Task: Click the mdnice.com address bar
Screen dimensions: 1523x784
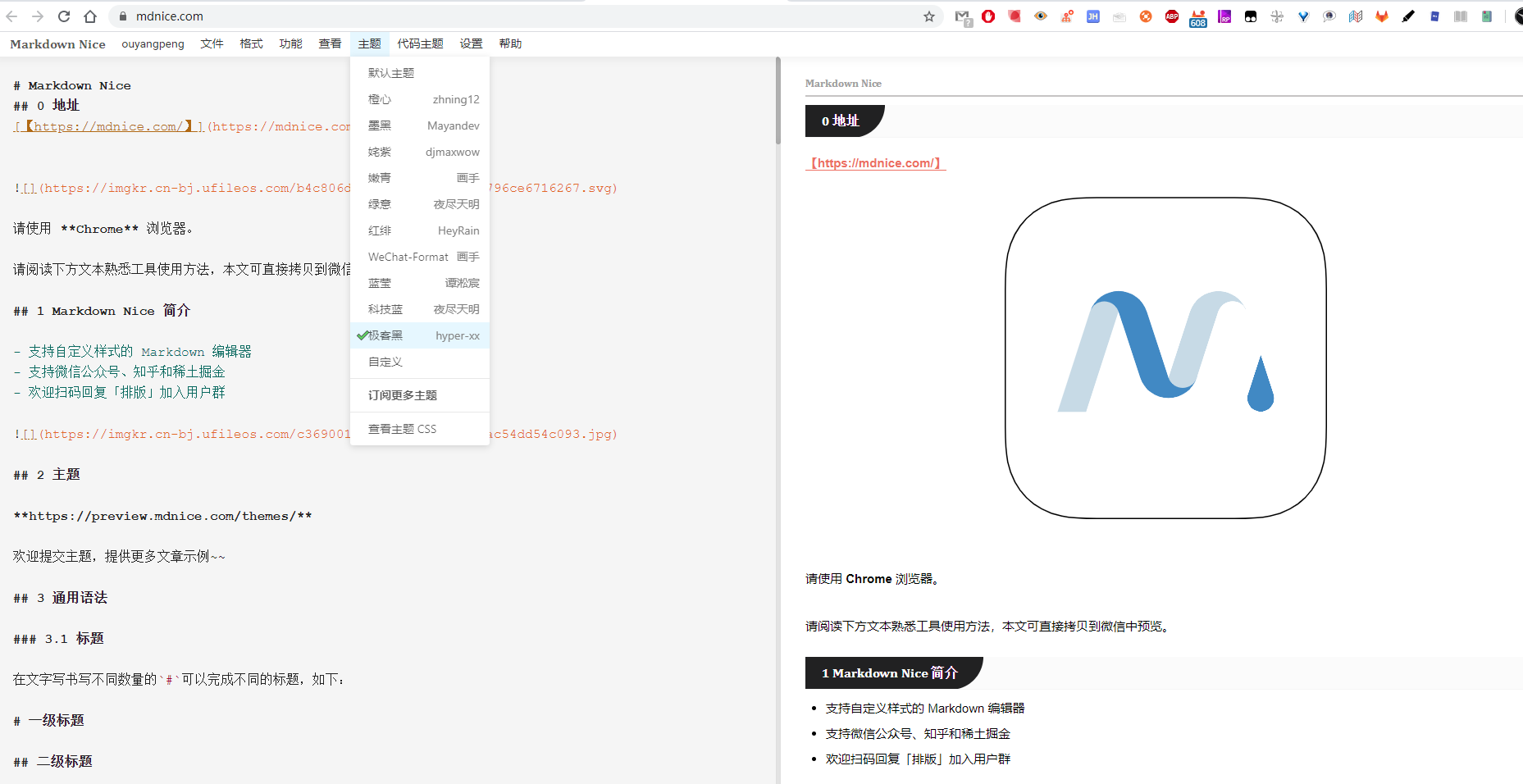Action: pos(525,16)
